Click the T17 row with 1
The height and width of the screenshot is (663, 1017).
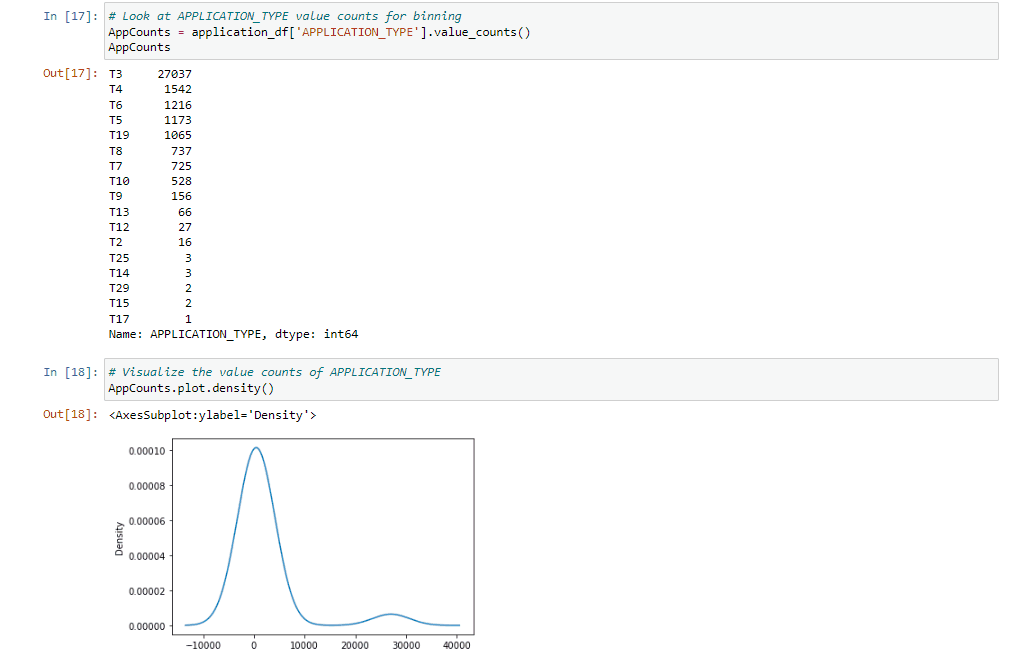point(150,319)
